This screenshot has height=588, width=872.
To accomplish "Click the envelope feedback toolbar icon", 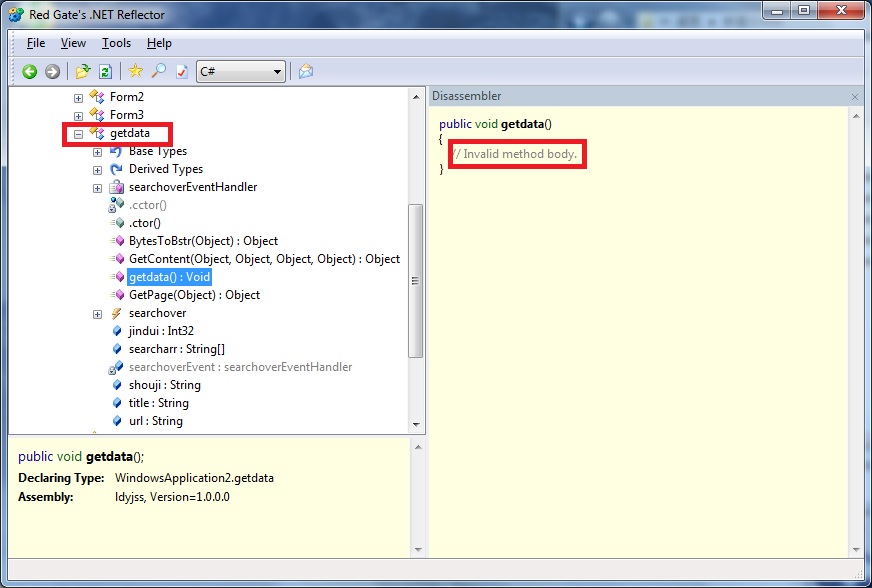I will 306,71.
